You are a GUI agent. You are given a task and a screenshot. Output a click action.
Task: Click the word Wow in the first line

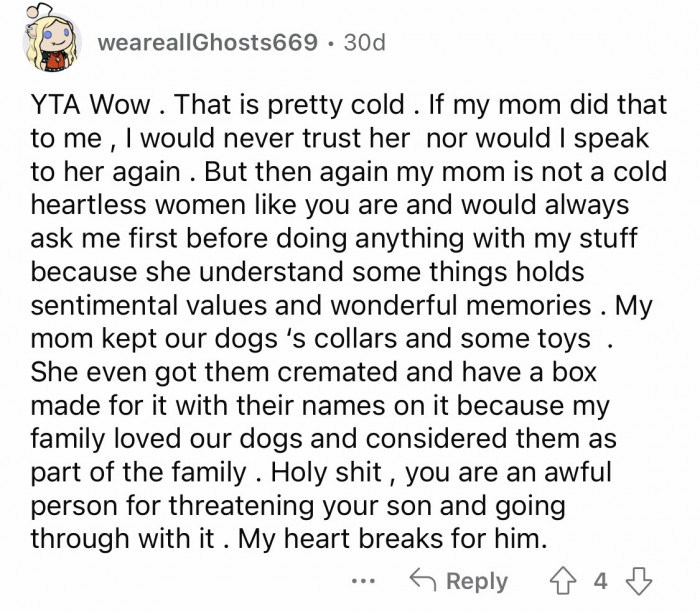122,106
